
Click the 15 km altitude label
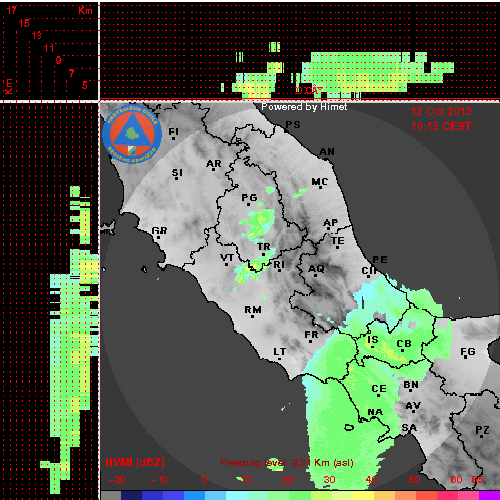24,23
